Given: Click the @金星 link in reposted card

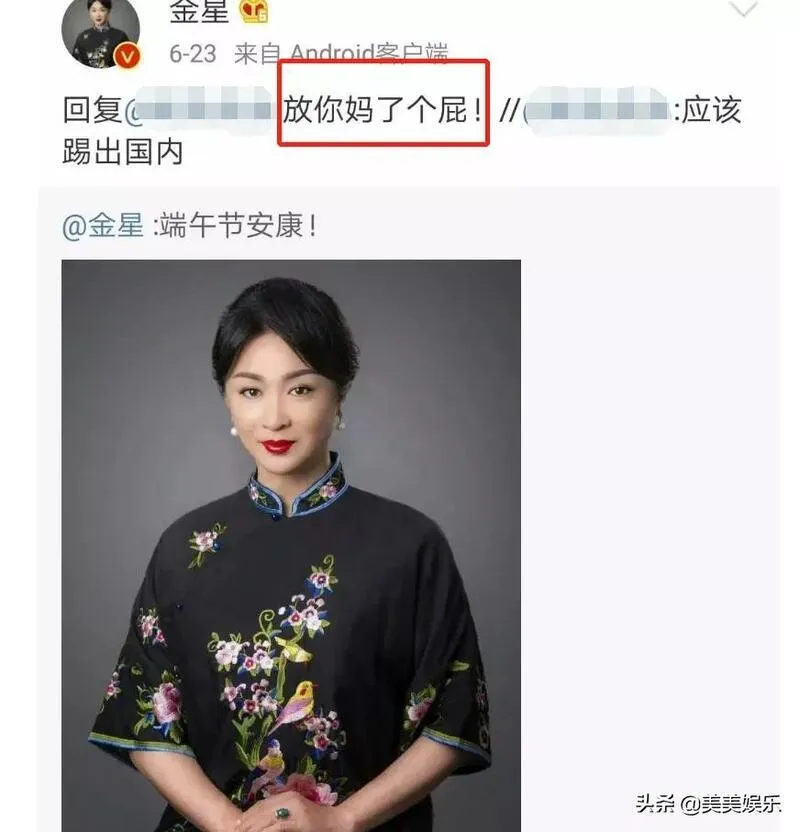Looking at the screenshot, I should coord(103,226).
